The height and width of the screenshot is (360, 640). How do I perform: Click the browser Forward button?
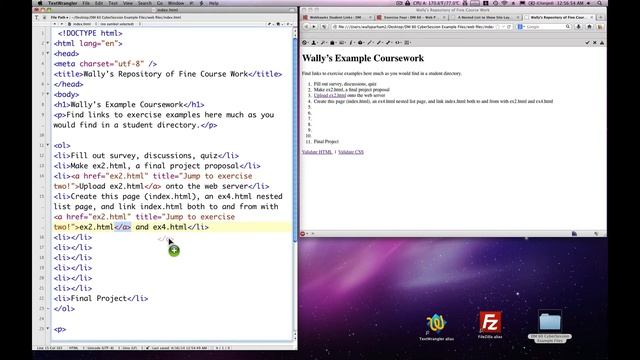coord(314,27)
